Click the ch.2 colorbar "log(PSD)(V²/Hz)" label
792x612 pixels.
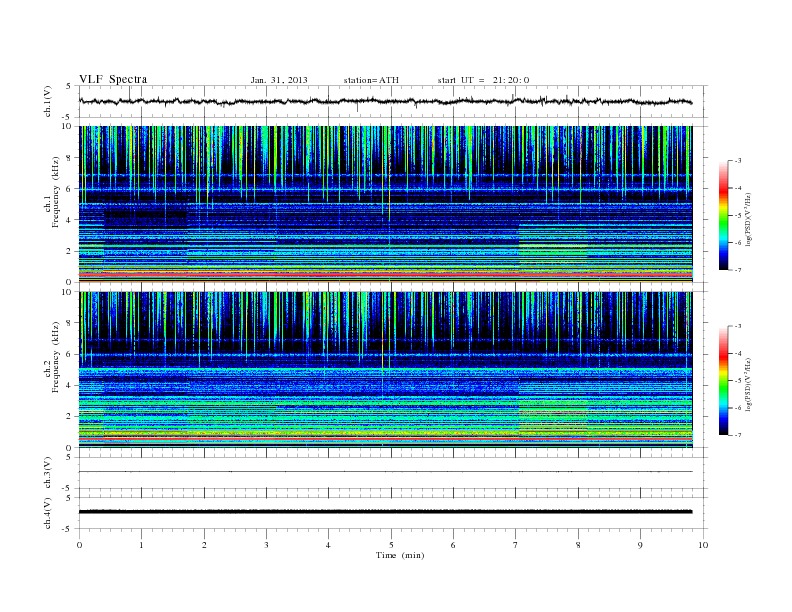point(748,384)
